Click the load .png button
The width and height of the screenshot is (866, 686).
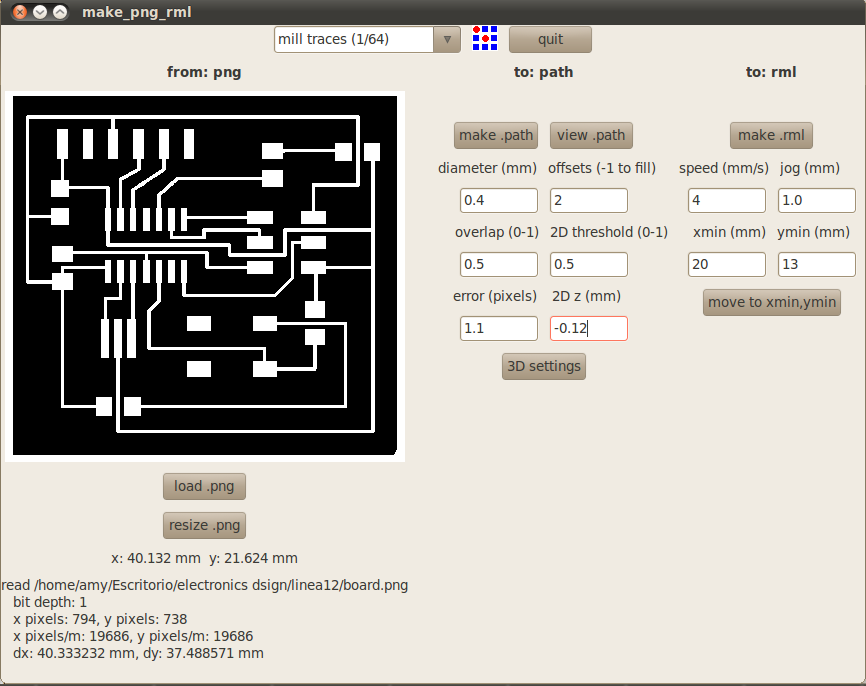pos(204,486)
